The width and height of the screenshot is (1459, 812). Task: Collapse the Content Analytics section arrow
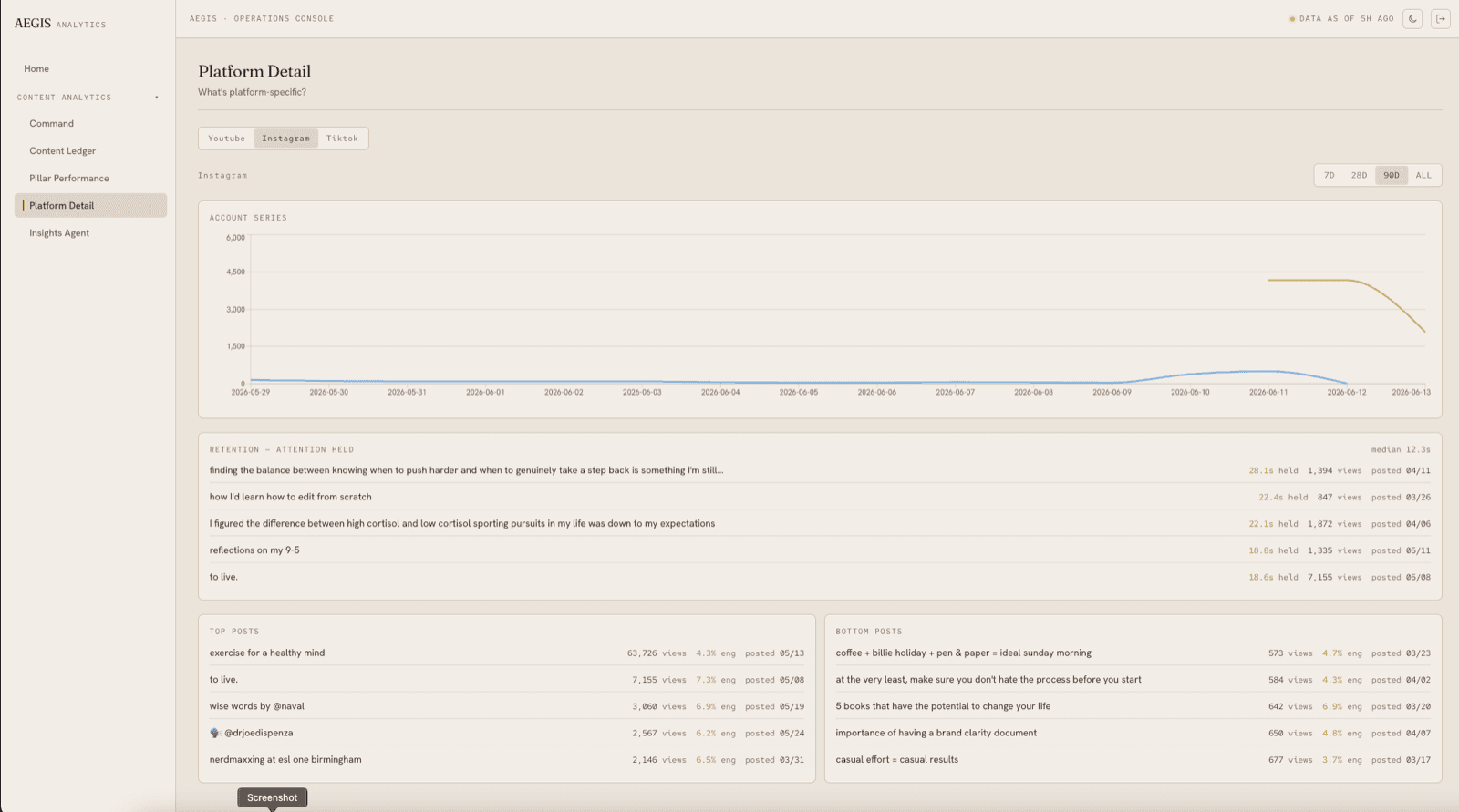[x=157, y=98]
